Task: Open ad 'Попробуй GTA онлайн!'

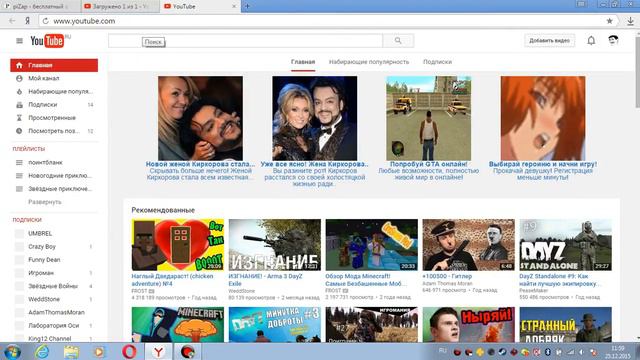Action: [x=429, y=164]
